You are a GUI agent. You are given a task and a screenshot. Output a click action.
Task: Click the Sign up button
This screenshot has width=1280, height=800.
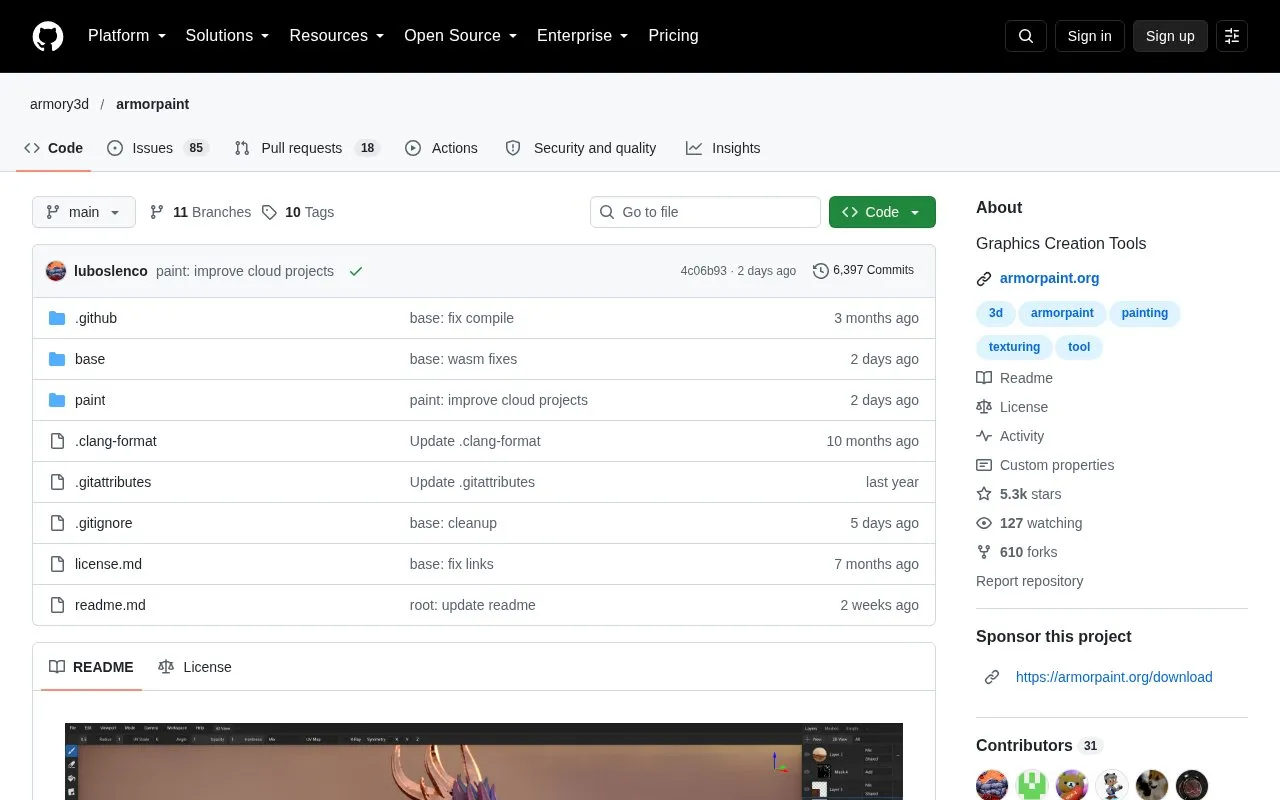[x=1170, y=36]
